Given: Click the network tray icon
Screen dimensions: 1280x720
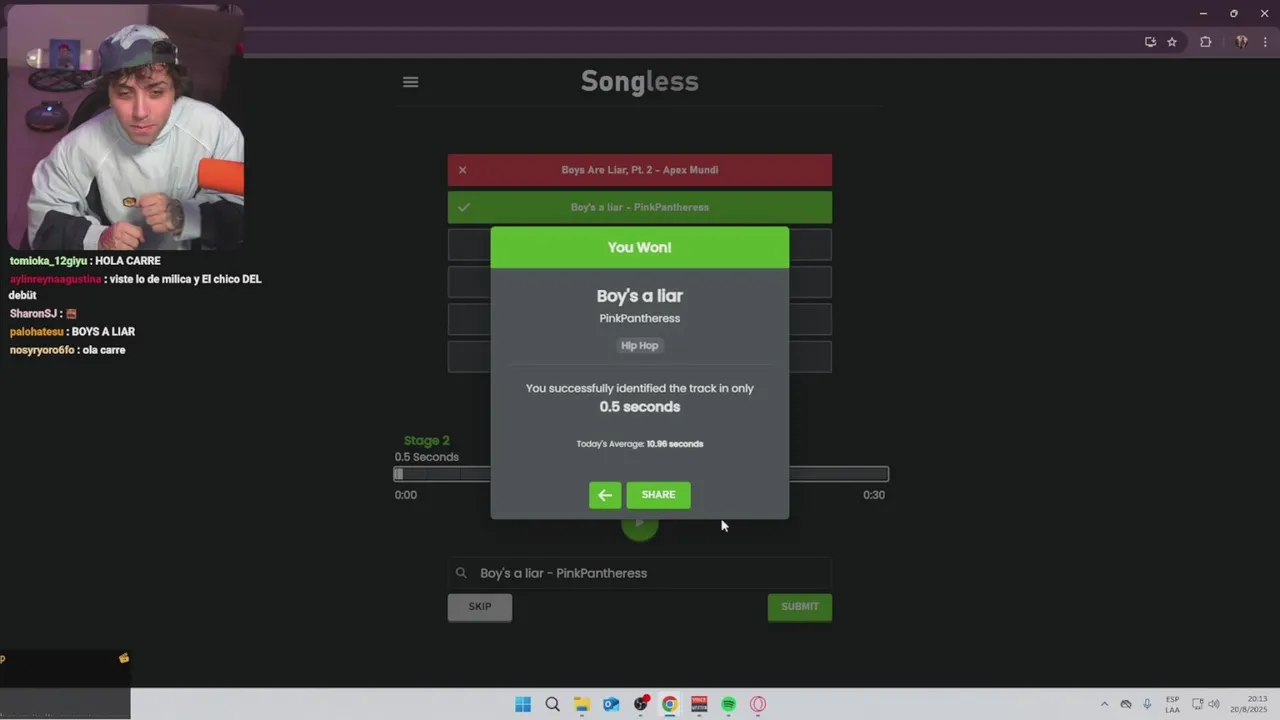Looking at the screenshot, I should 1198,704.
